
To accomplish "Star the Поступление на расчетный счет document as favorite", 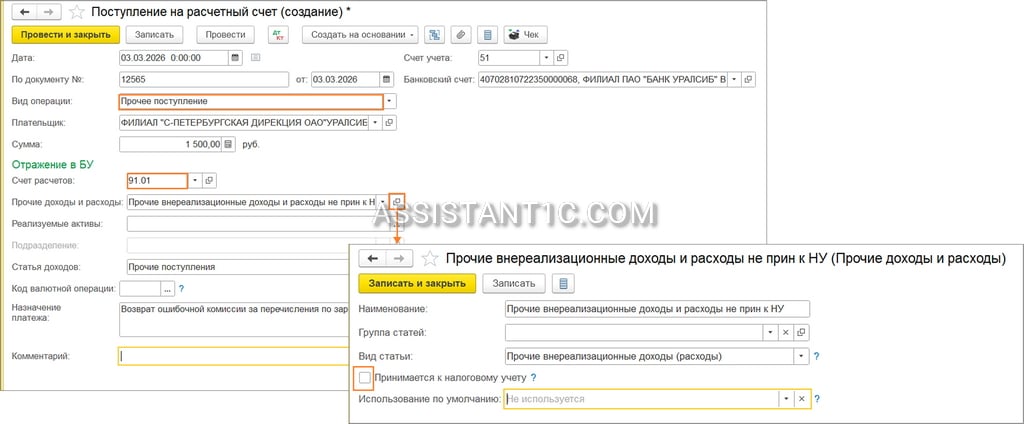I will click(x=77, y=12).
